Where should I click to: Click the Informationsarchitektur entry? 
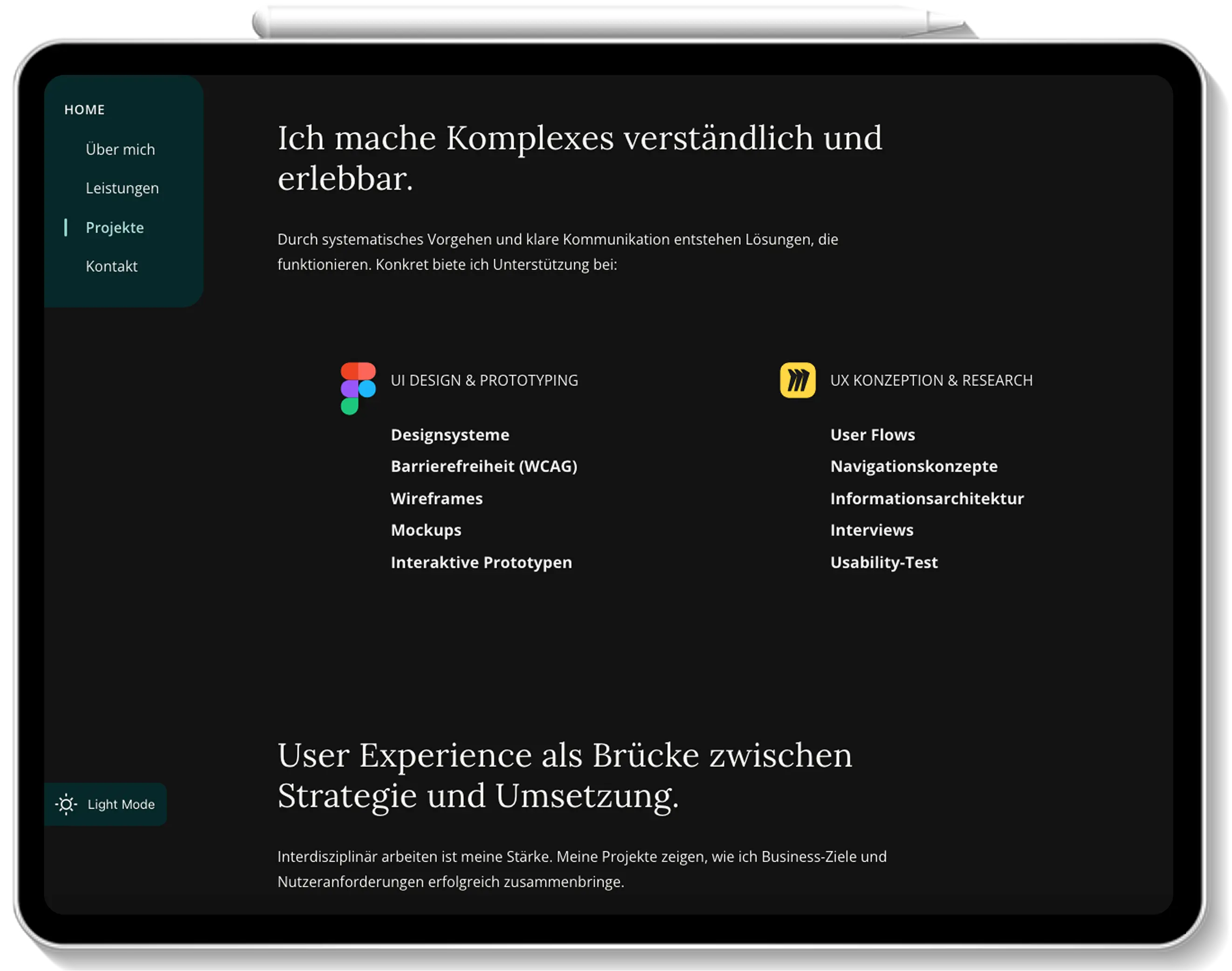click(x=927, y=498)
